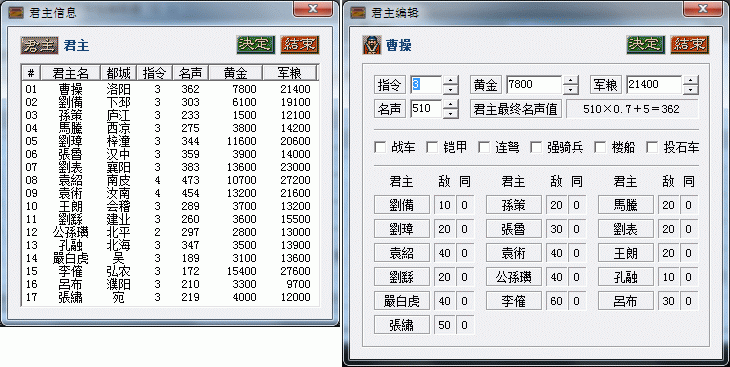The width and height of the screenshot is (730, 367).
Task: Click 劉繇 relation button in 君主编辑
Action: (402, 278)
